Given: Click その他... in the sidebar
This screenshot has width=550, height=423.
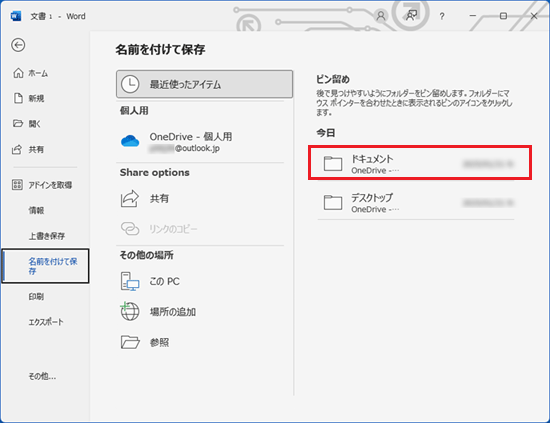Looking at the screenshot, I should point(42,376).
